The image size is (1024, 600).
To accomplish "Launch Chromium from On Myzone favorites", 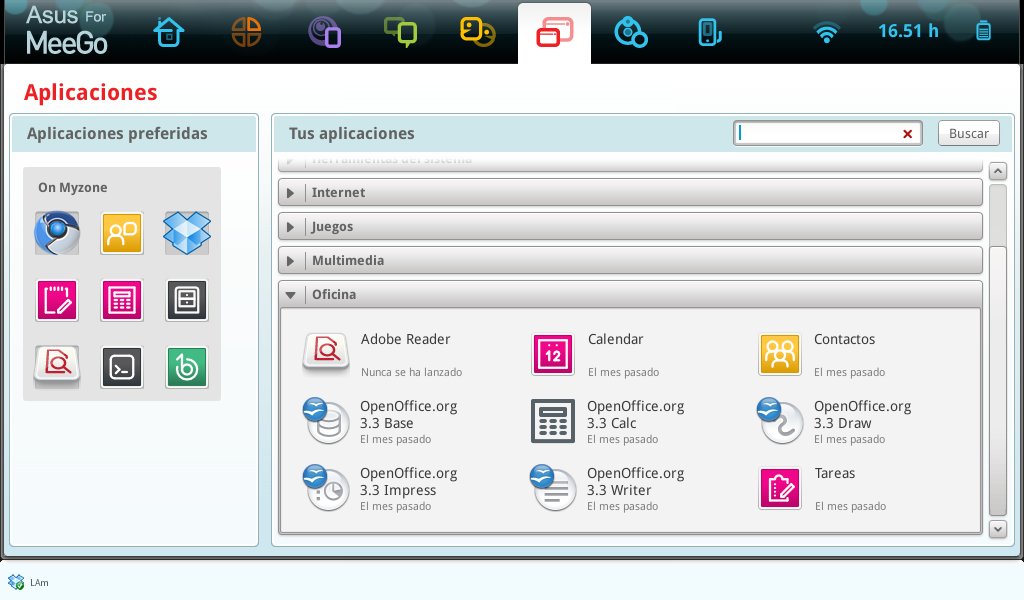I will pyautogui.click(x=57, y=233).
